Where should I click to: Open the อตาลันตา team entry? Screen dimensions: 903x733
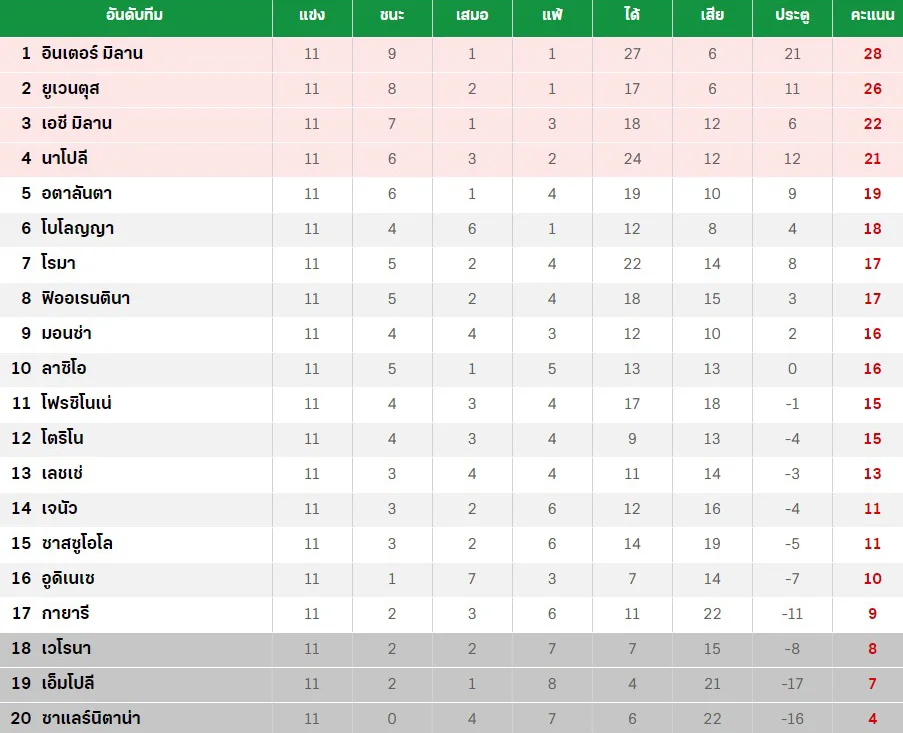pos(77,193)
